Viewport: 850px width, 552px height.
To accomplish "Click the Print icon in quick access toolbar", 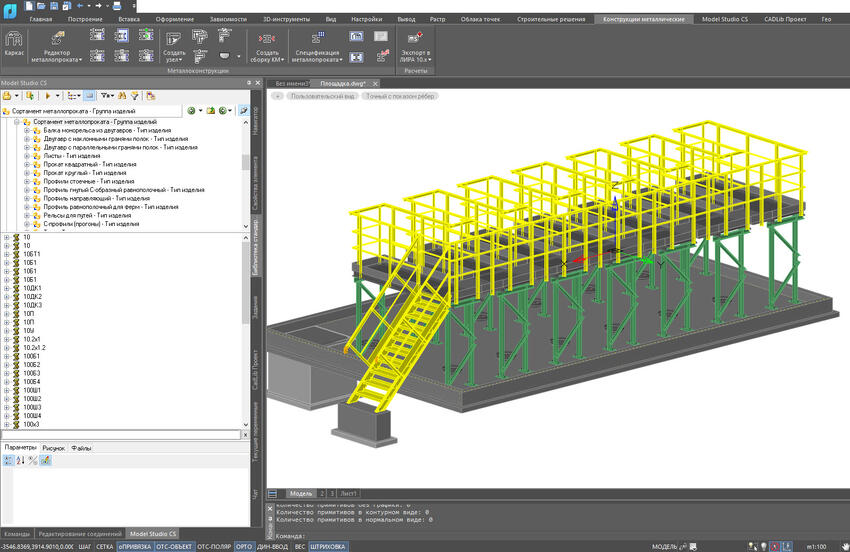I will (117, 6).
